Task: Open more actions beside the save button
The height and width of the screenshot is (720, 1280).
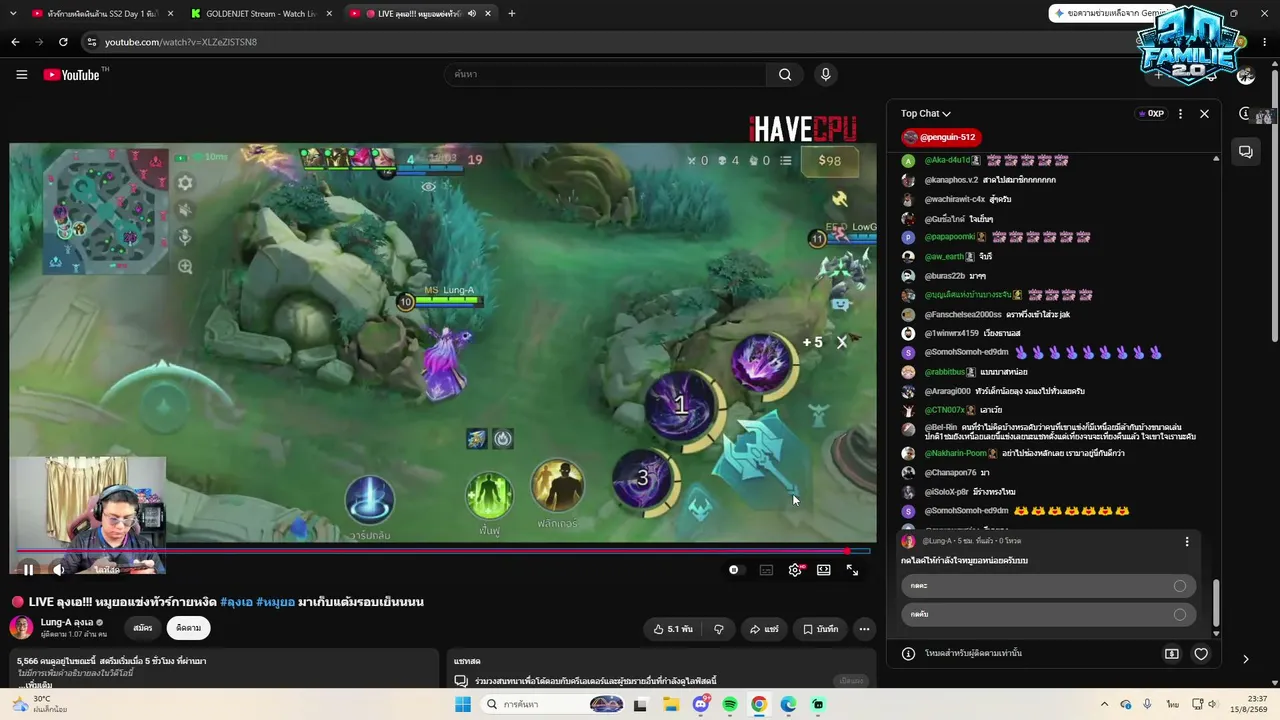Action: click(x=864, y=629)
